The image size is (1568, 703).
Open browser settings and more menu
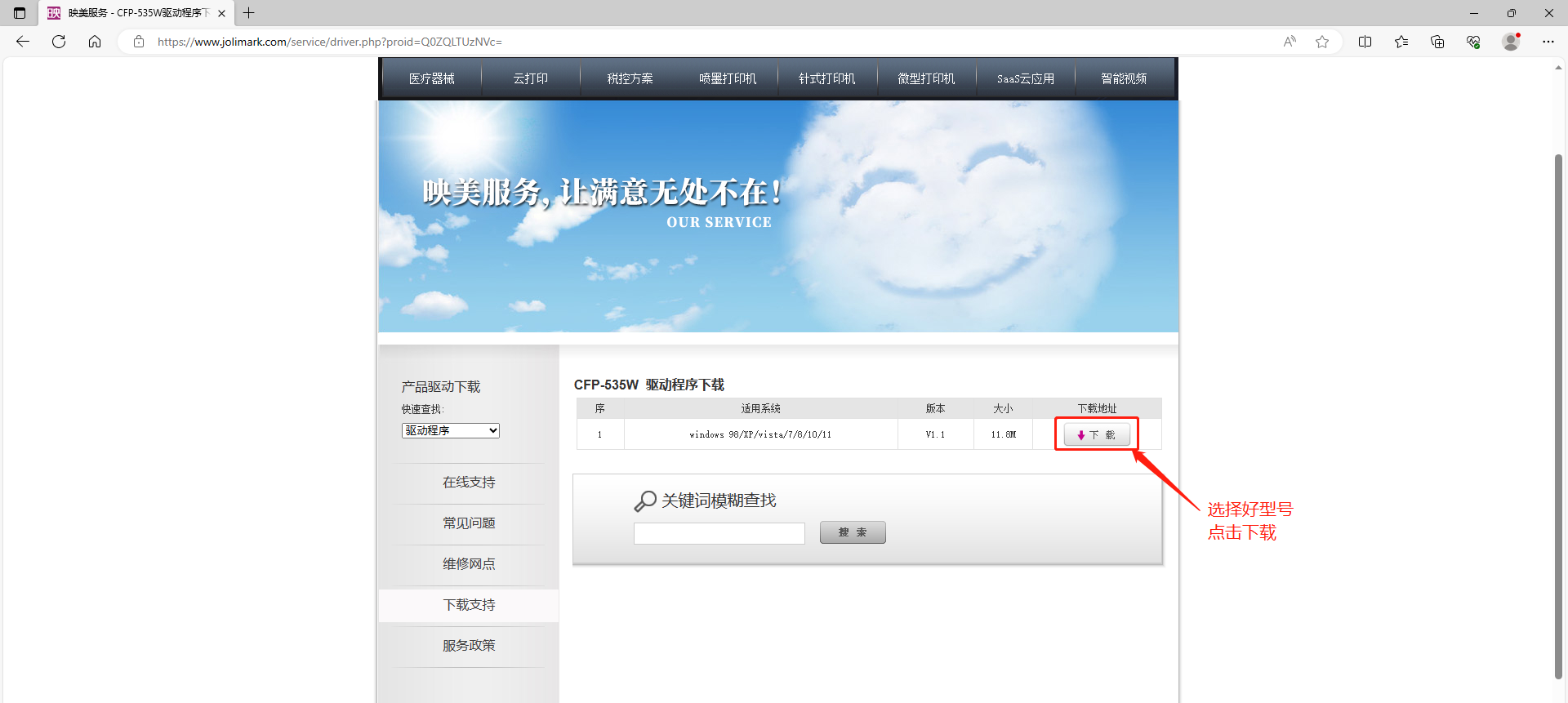(x=1548, y=42)
